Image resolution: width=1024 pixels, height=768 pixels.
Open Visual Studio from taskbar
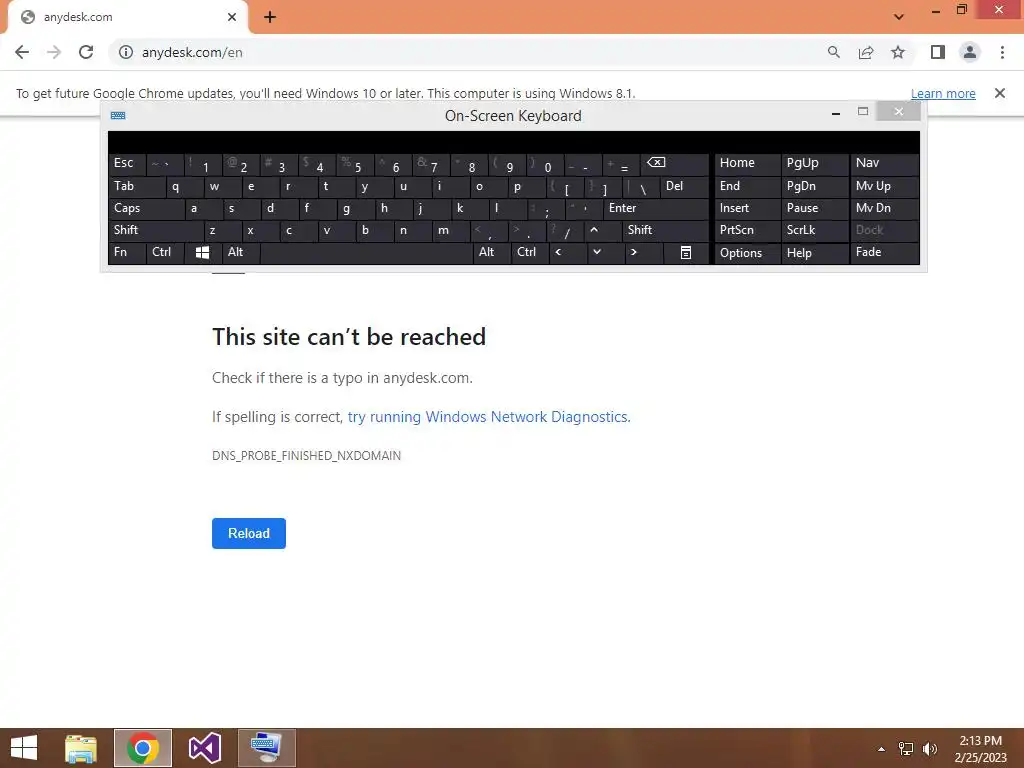point(204,748)
